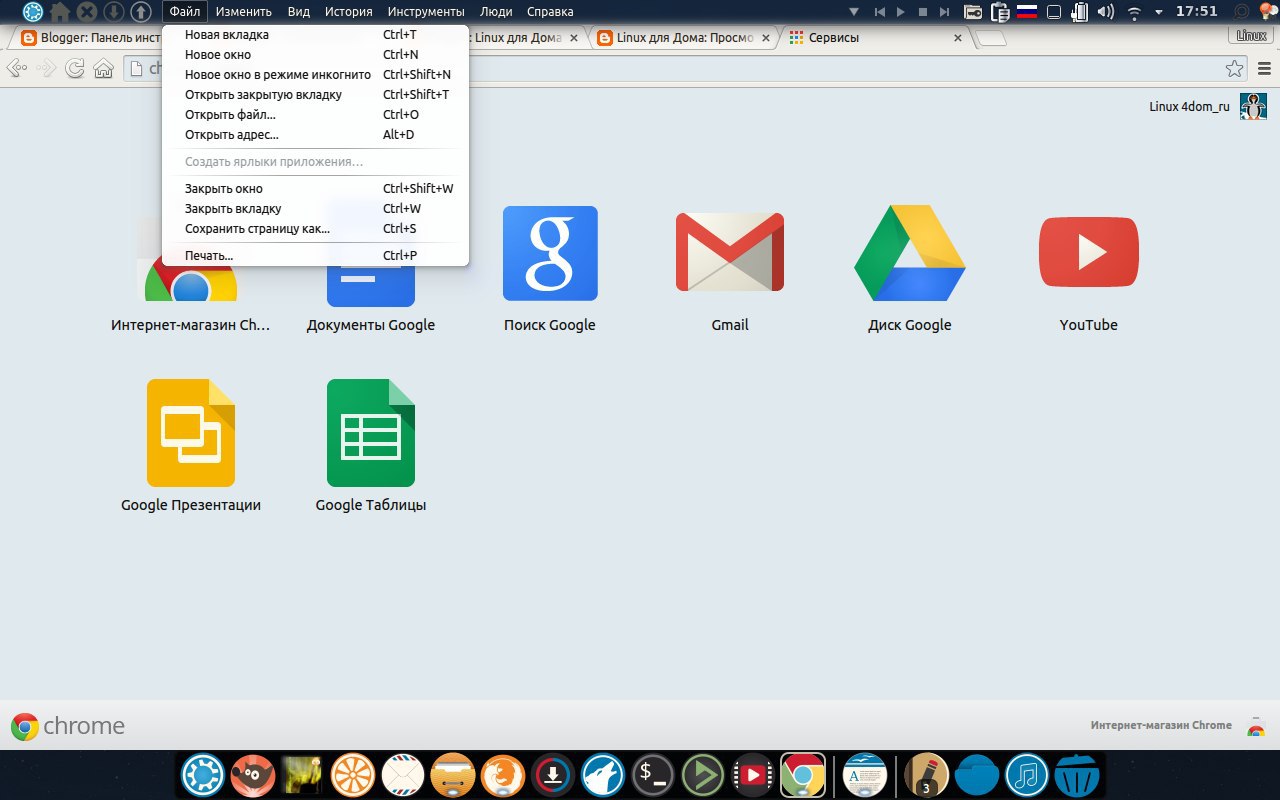The height and width of the screenshot is (800, 1280).
Task: Open the Google Search app
Action: coord(550,254)
